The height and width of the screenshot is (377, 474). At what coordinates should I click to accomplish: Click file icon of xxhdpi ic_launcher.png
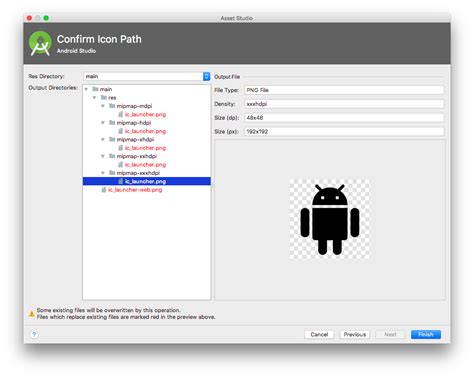pos(121,164)
